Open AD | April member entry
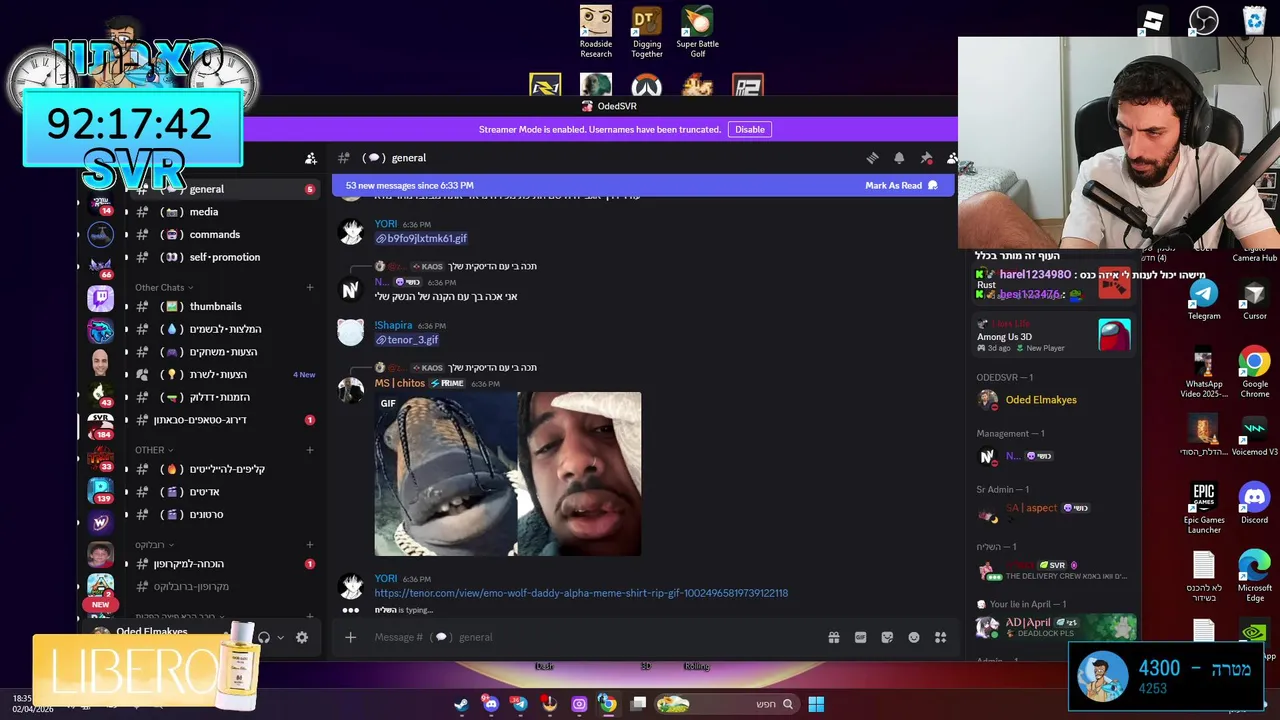The image size is (1280, 720). pyautogui.click(x=1054, y=627)
